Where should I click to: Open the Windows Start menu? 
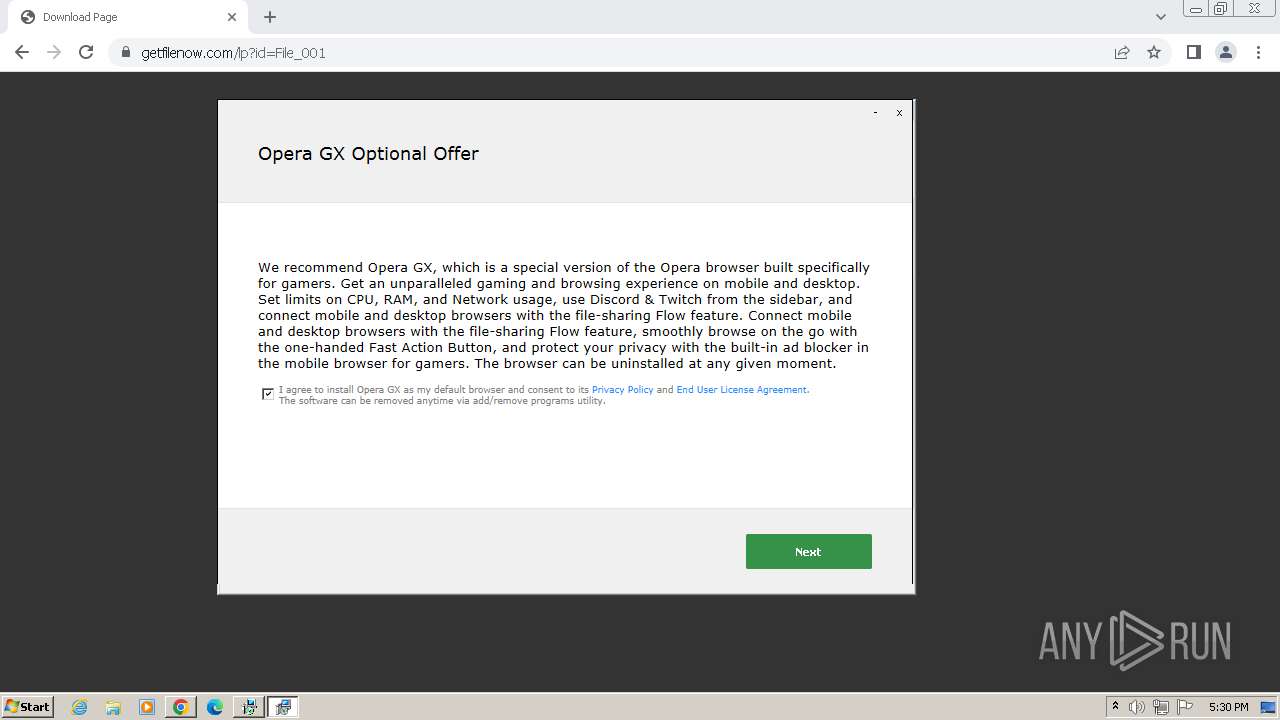pyautogui.click(x=28, y=706)
